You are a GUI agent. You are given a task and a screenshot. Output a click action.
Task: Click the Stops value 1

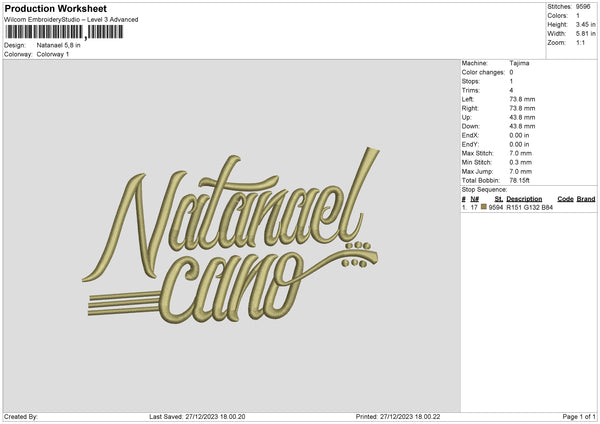point(511,82)
